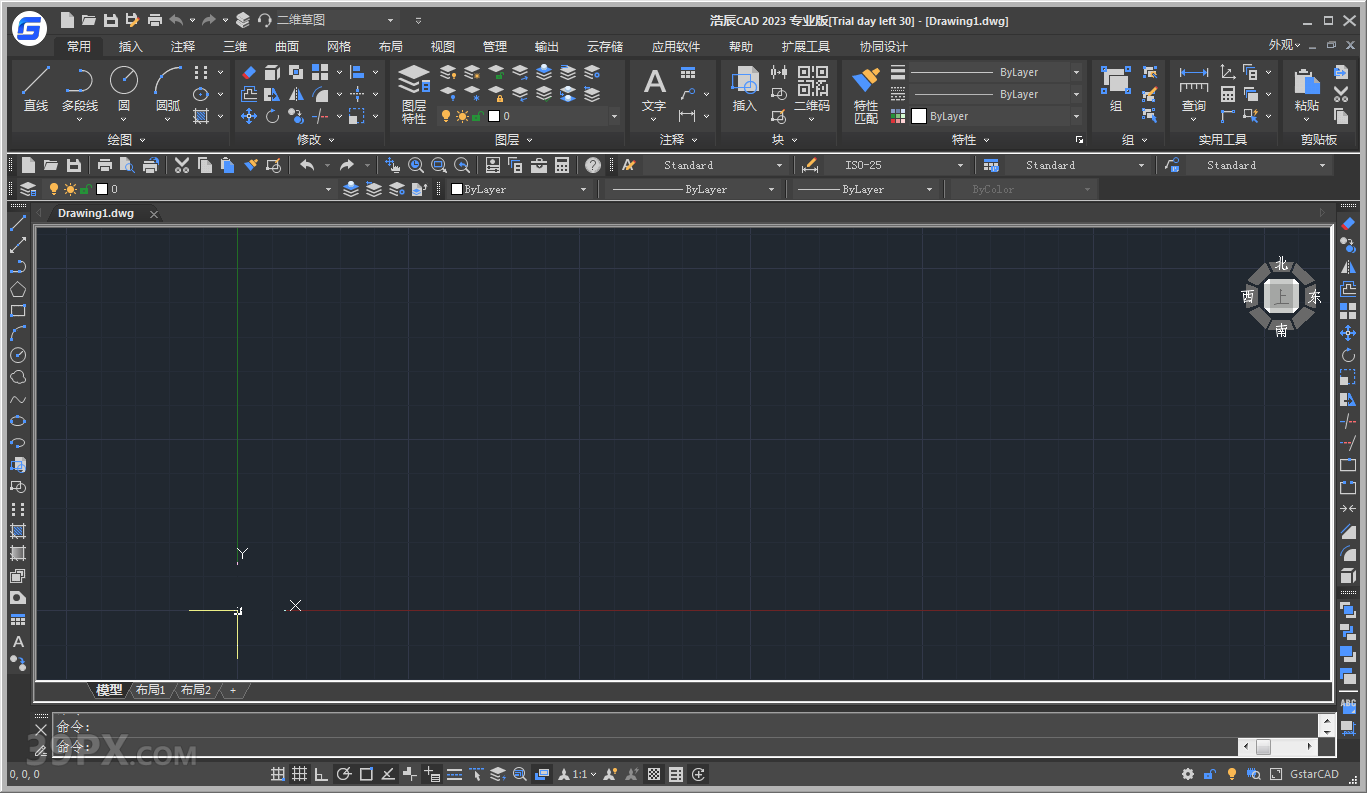Click the help question mark icon
This screenshot has height=793, width=1367.
(593, 165)
